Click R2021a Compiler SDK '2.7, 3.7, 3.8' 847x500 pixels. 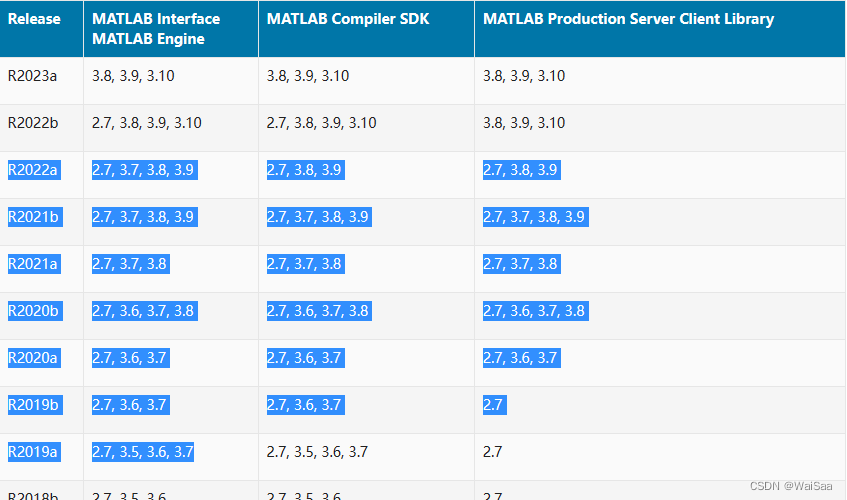click(x=306, y=263)
